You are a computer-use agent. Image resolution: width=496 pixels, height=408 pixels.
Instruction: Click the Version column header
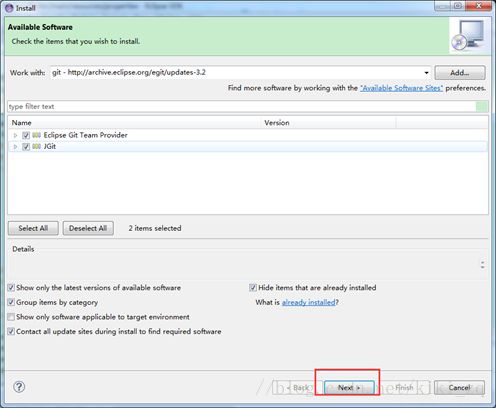click(x=328, y=123)
